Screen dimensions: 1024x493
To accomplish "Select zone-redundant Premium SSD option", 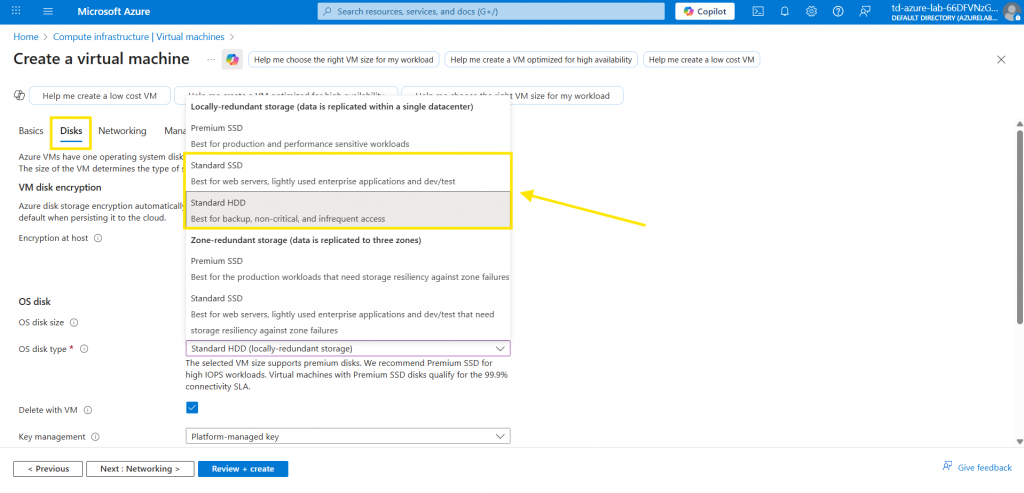I will [348, 269].
